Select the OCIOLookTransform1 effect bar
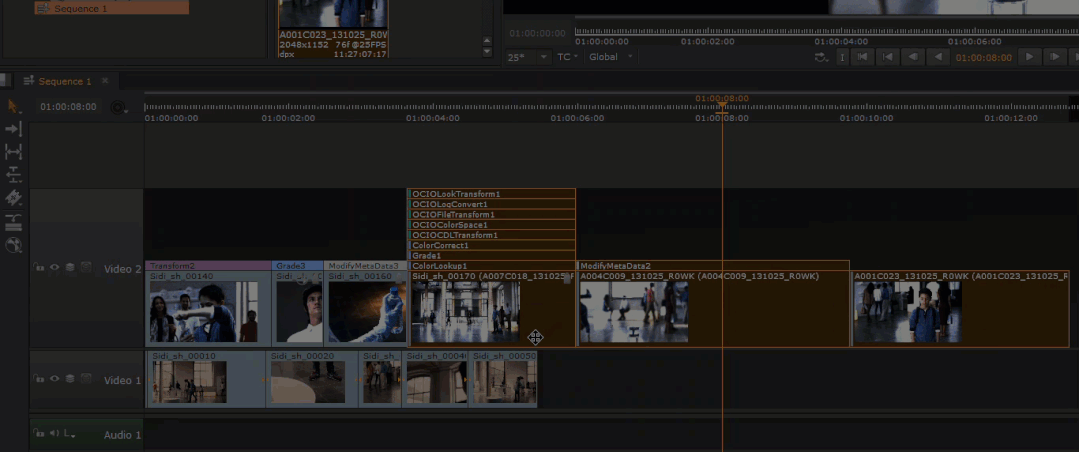 pos(492,194)
